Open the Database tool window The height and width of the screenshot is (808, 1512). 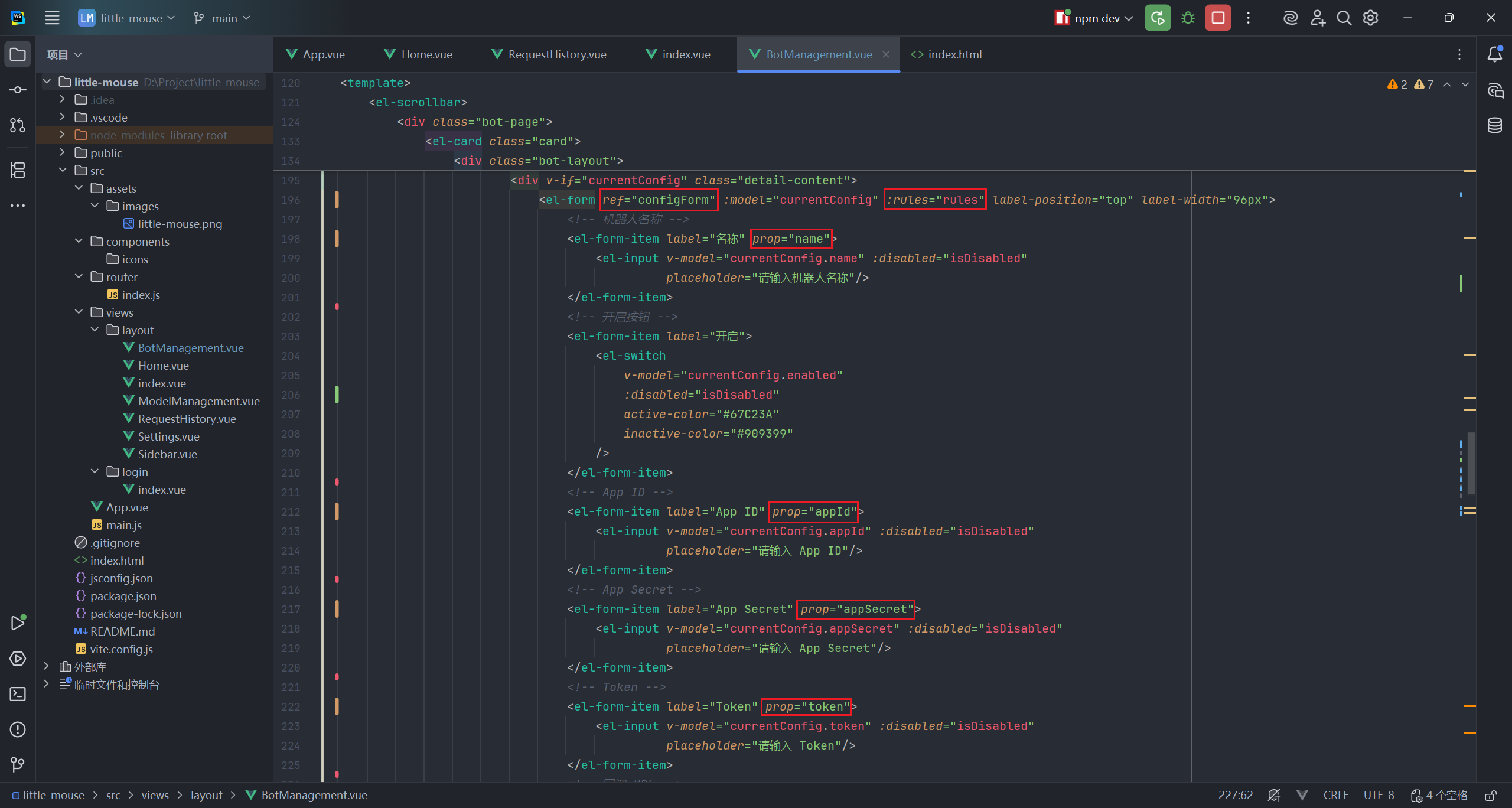[x=1495, y=125]
